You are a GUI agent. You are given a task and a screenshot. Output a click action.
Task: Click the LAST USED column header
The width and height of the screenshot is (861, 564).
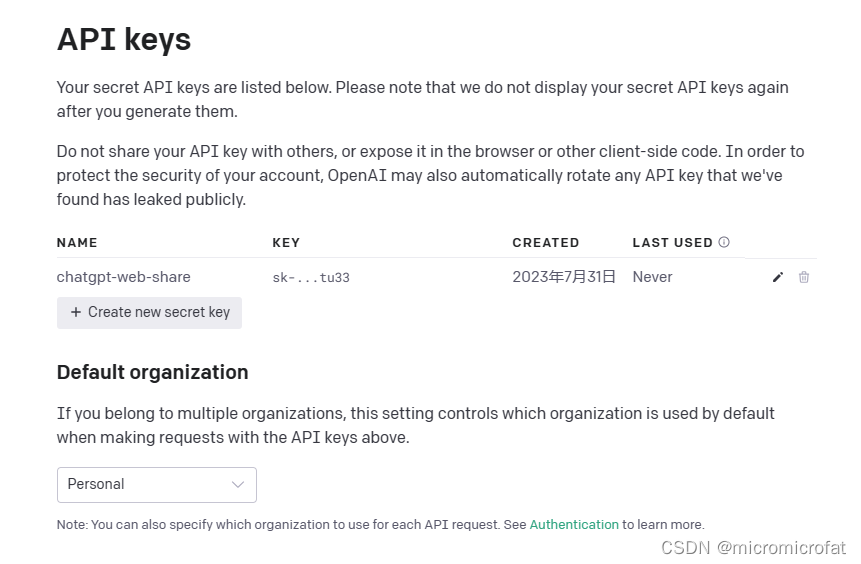[x=672, y=243]
